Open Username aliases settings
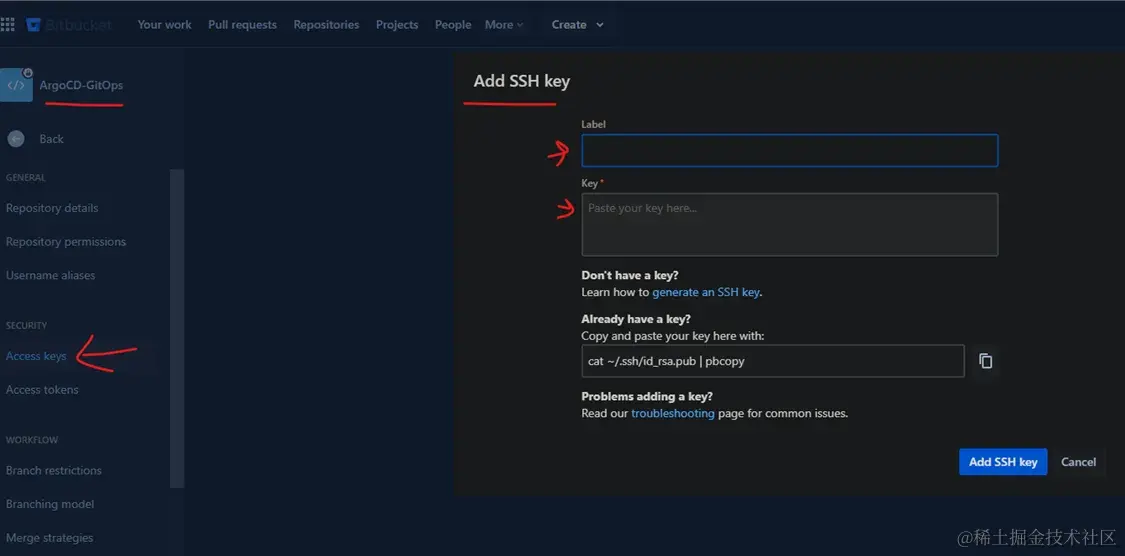 coord(50,275)
